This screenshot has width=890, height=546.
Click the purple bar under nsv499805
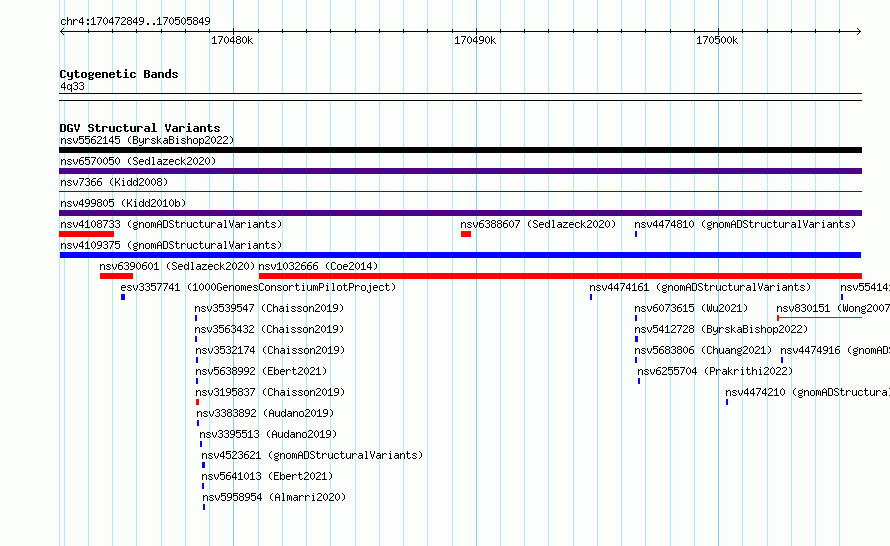pos(460,213)
